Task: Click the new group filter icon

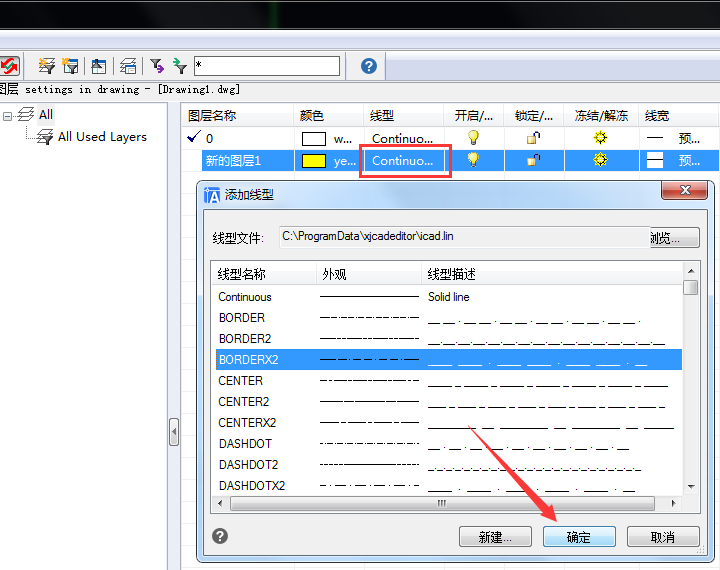Action: point(70,66)
